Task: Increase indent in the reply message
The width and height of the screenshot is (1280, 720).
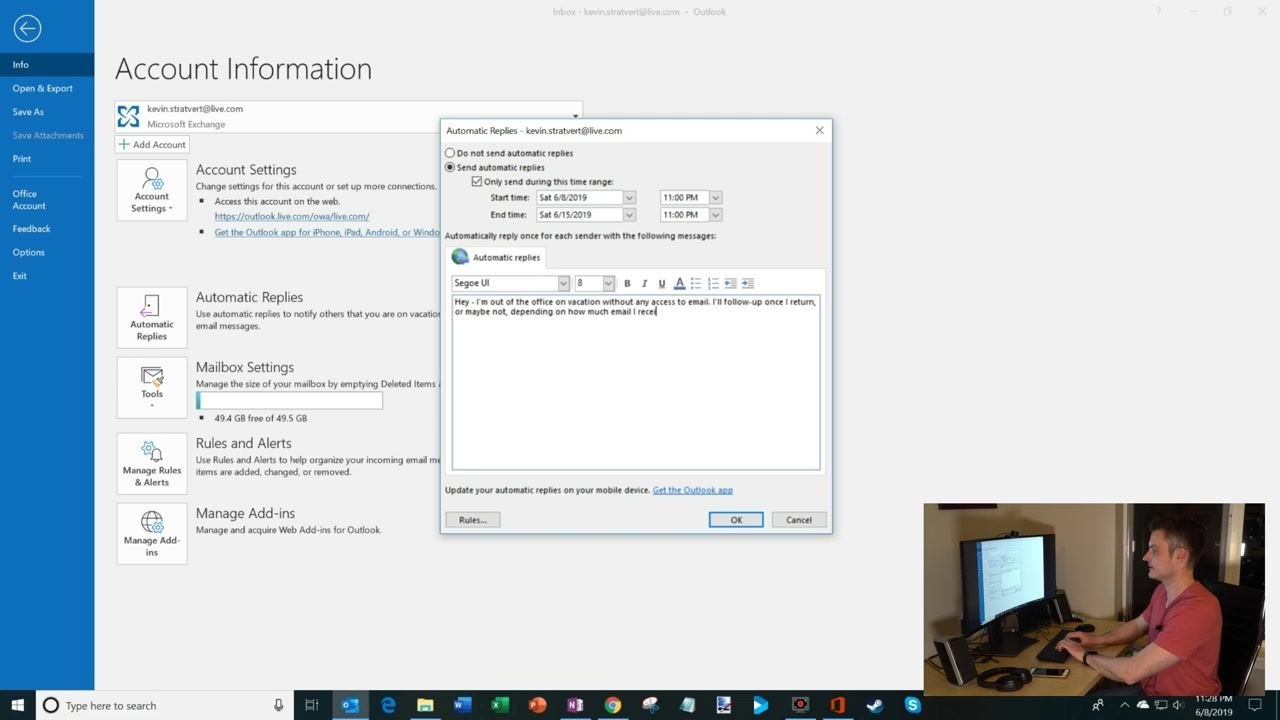Action: [747, 284]
